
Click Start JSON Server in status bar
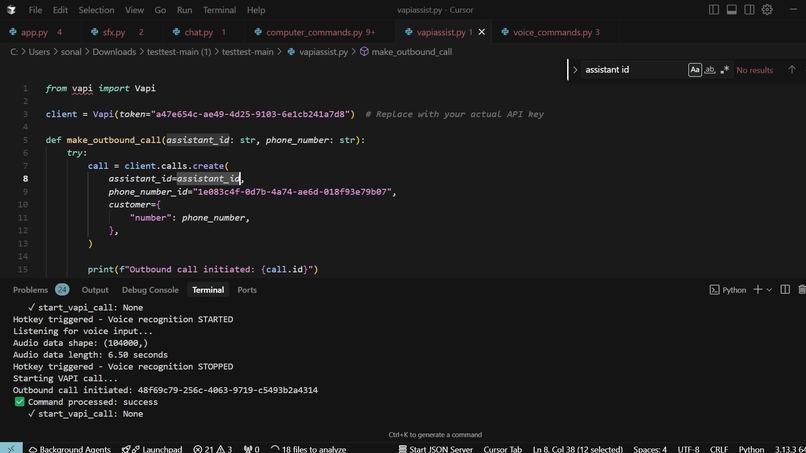point(435,449)
